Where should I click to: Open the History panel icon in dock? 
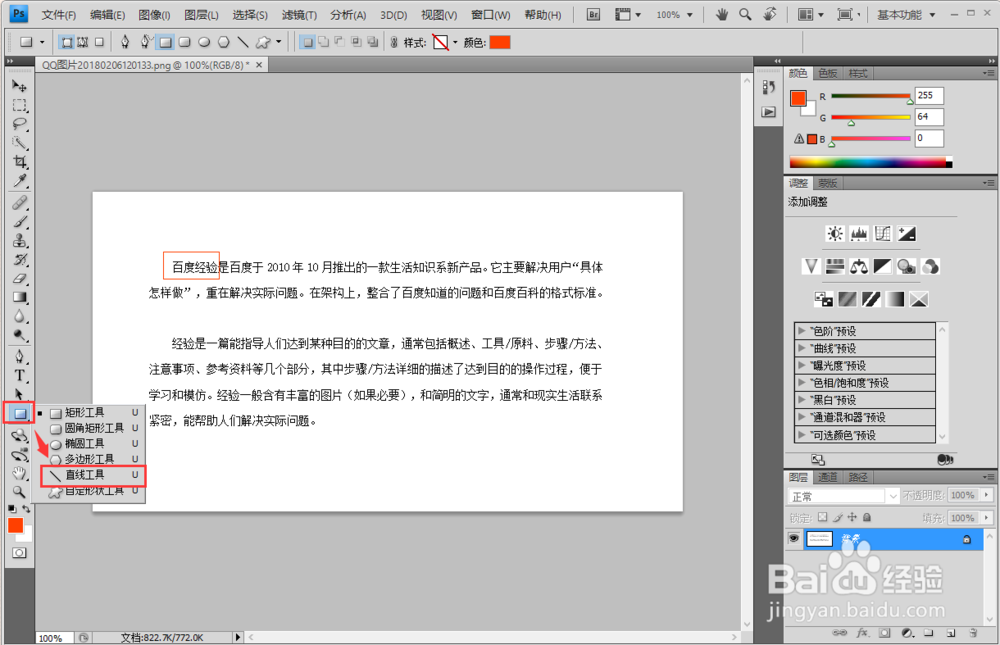pyautogui.click(x=768, y=87)
